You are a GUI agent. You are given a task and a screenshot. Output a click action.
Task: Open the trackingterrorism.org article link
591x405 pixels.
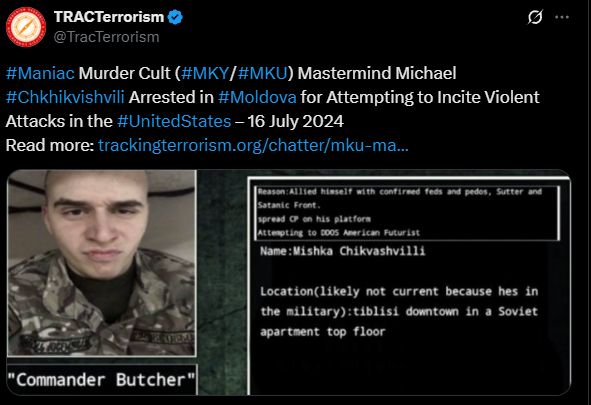[x=253, y=145]
